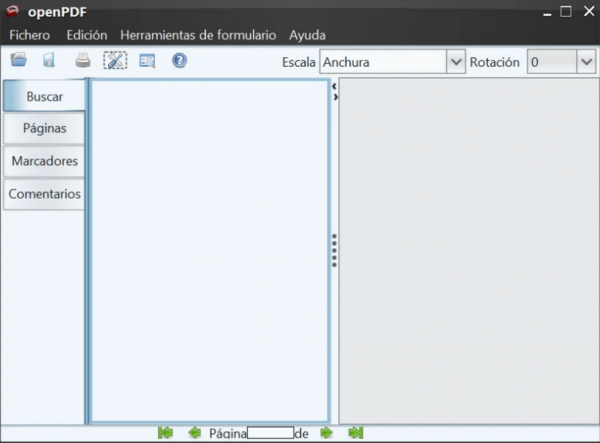This screenshot has height=443, width=600.
Task: Click the empty document viewing area
Action: click(x=469, y=251)
